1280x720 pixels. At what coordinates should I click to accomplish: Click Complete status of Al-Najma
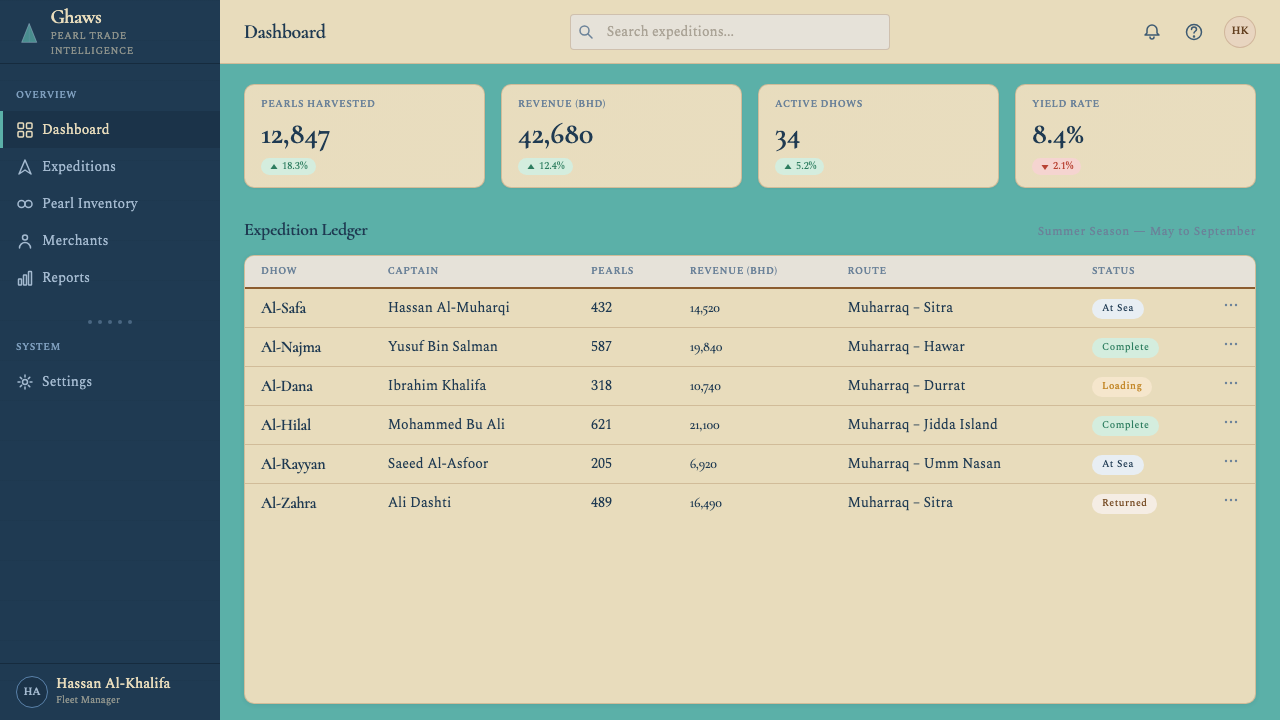[1125, 348]
